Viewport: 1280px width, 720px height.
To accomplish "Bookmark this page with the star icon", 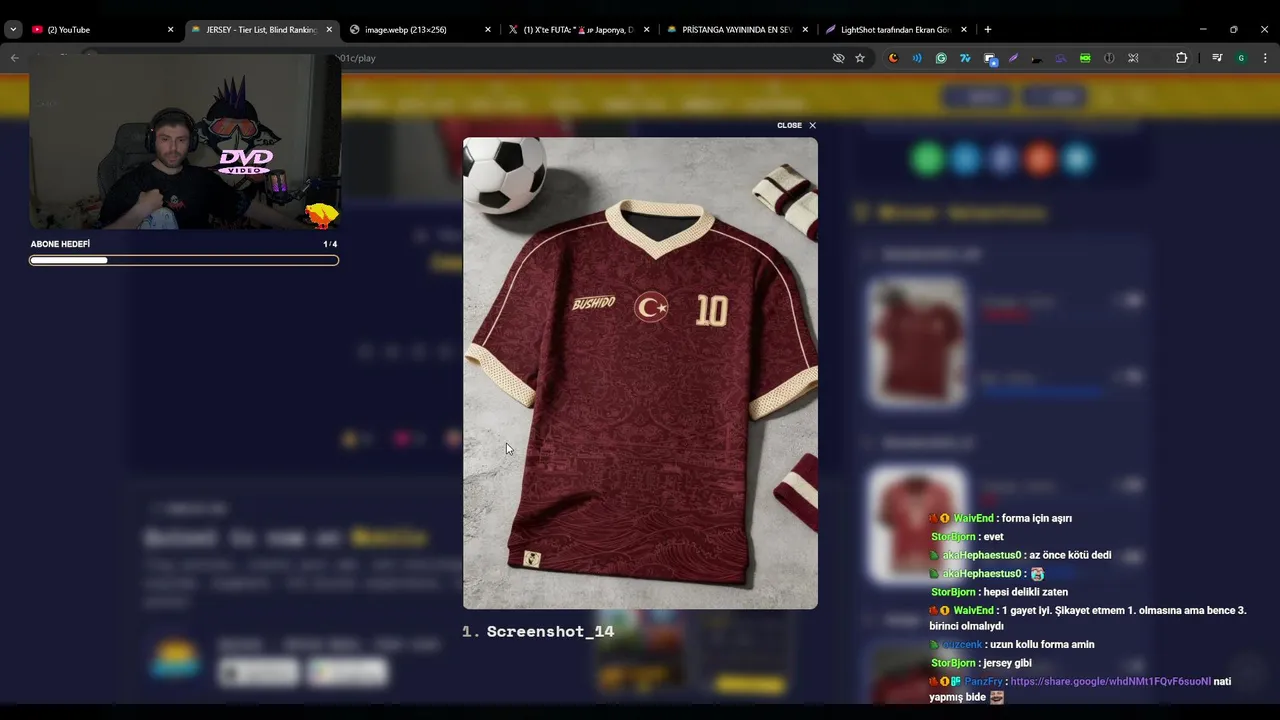I will coord(860,58).
